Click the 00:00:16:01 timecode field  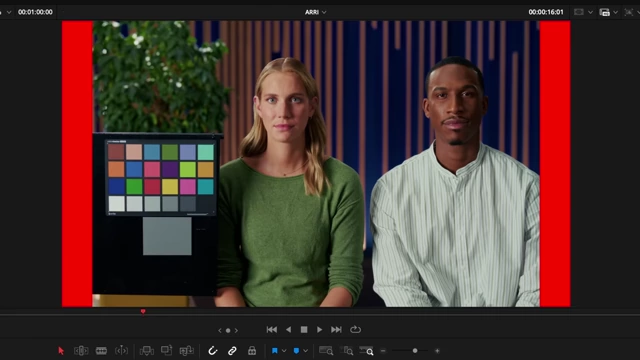pyautogui.click(x=546, y=12)
